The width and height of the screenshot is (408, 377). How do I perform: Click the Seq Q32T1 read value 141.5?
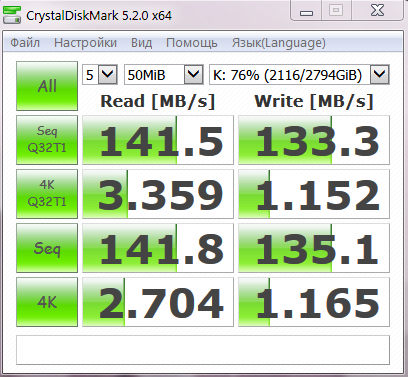click(x=158, y=140)
